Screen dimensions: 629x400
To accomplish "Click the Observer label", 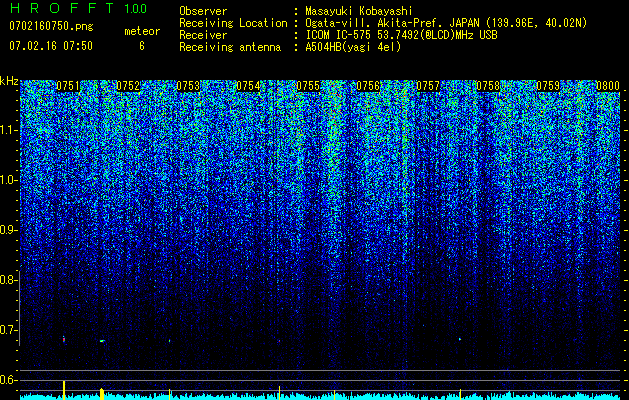I will [x=203, y=11].
